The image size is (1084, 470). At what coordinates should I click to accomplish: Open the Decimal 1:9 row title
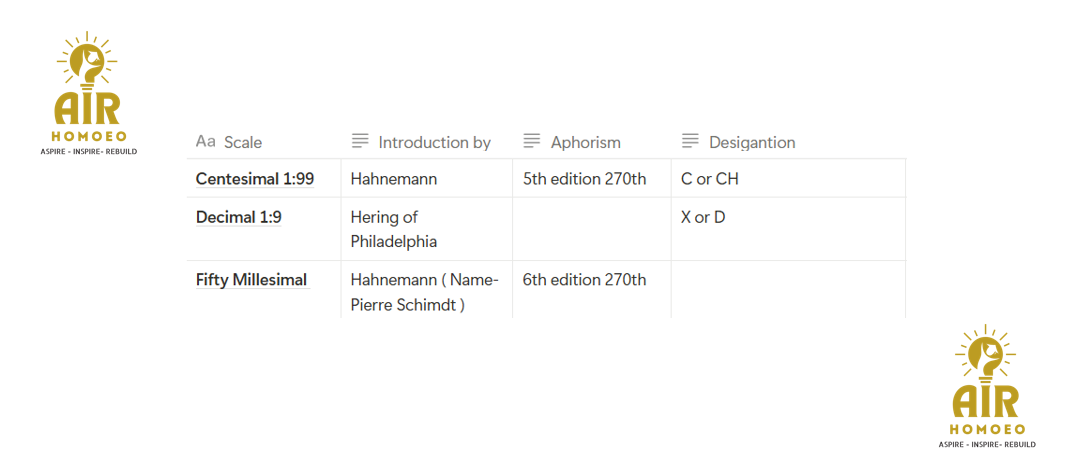tap(238, 217)
